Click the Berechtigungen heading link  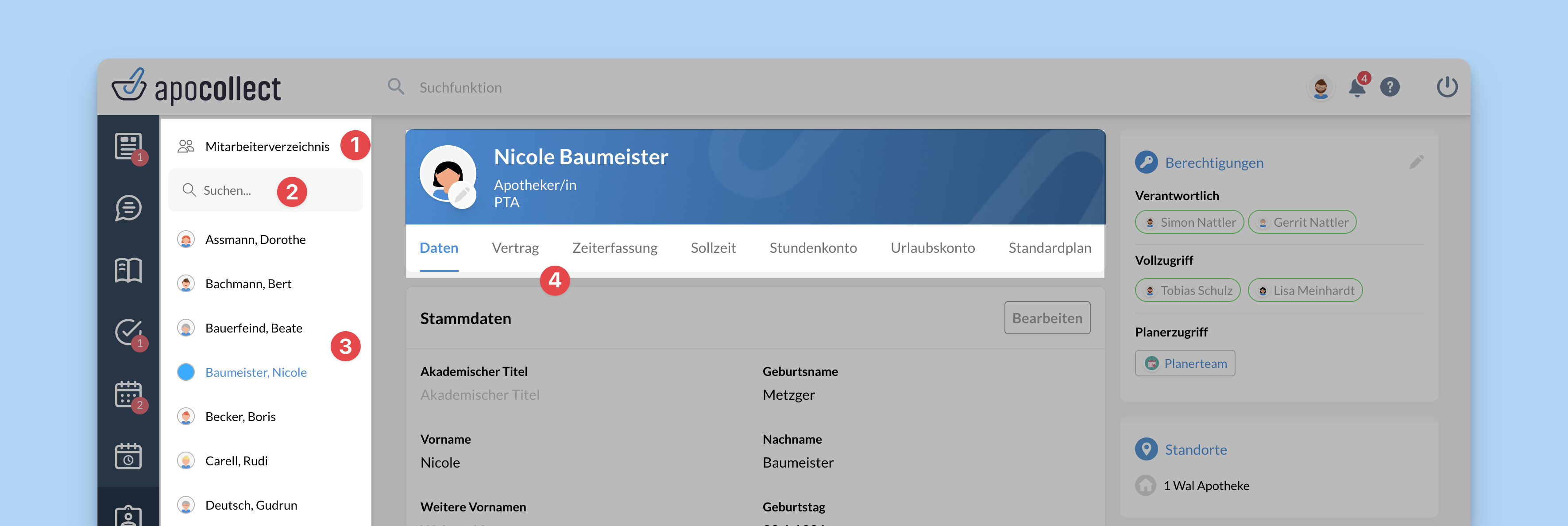point(1214,162)
